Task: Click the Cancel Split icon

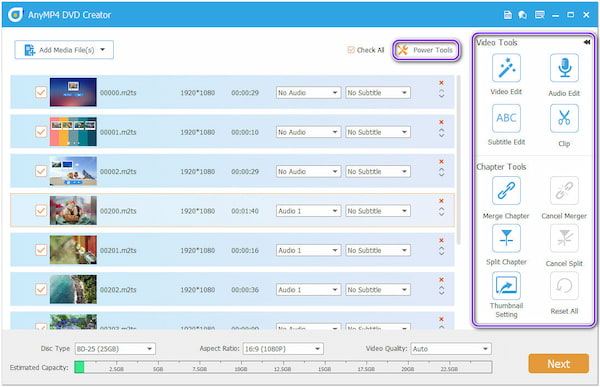Action: pyautogui.click(x=564, y=238)
